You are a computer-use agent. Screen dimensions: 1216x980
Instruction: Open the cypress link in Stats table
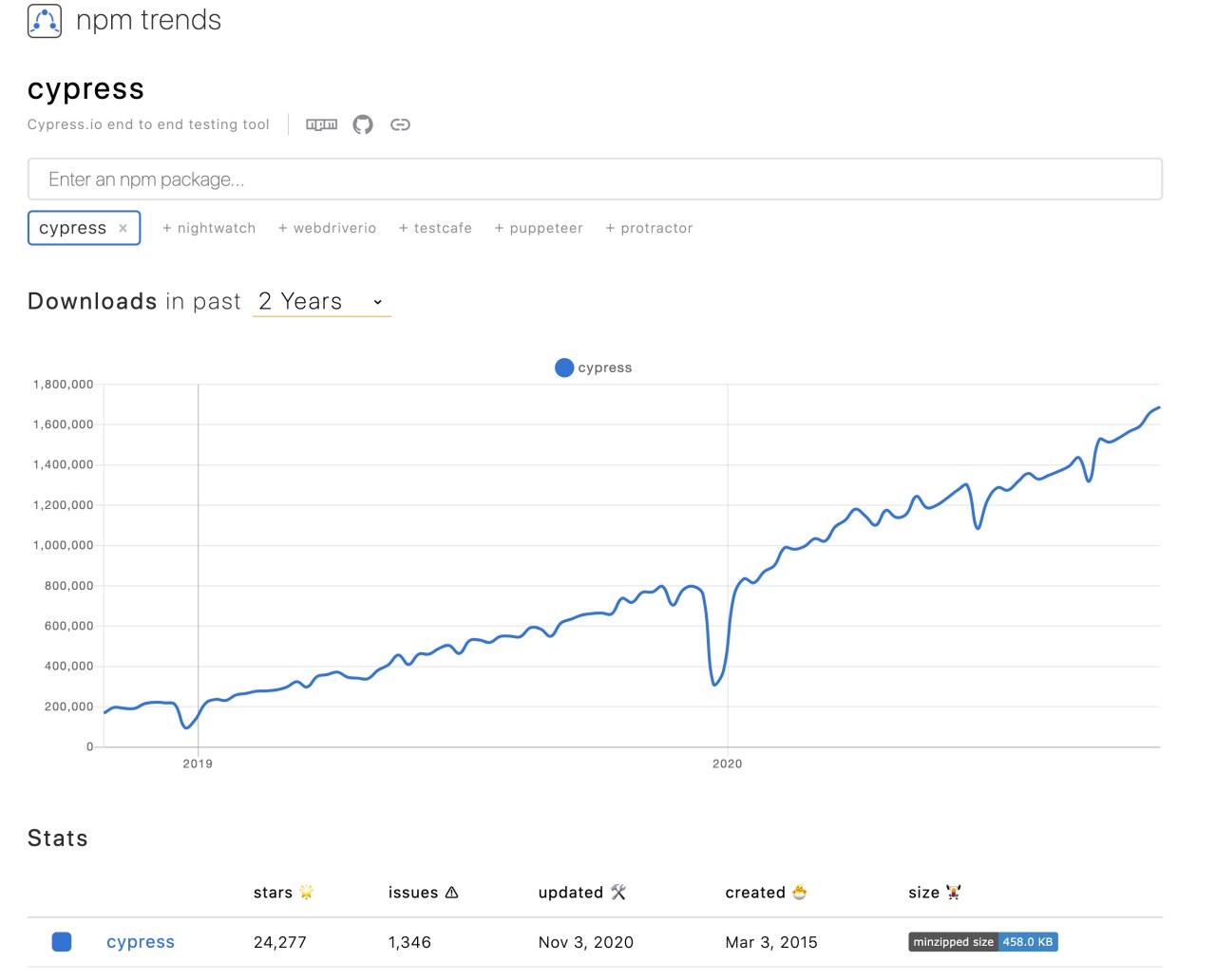click(141, 942)
